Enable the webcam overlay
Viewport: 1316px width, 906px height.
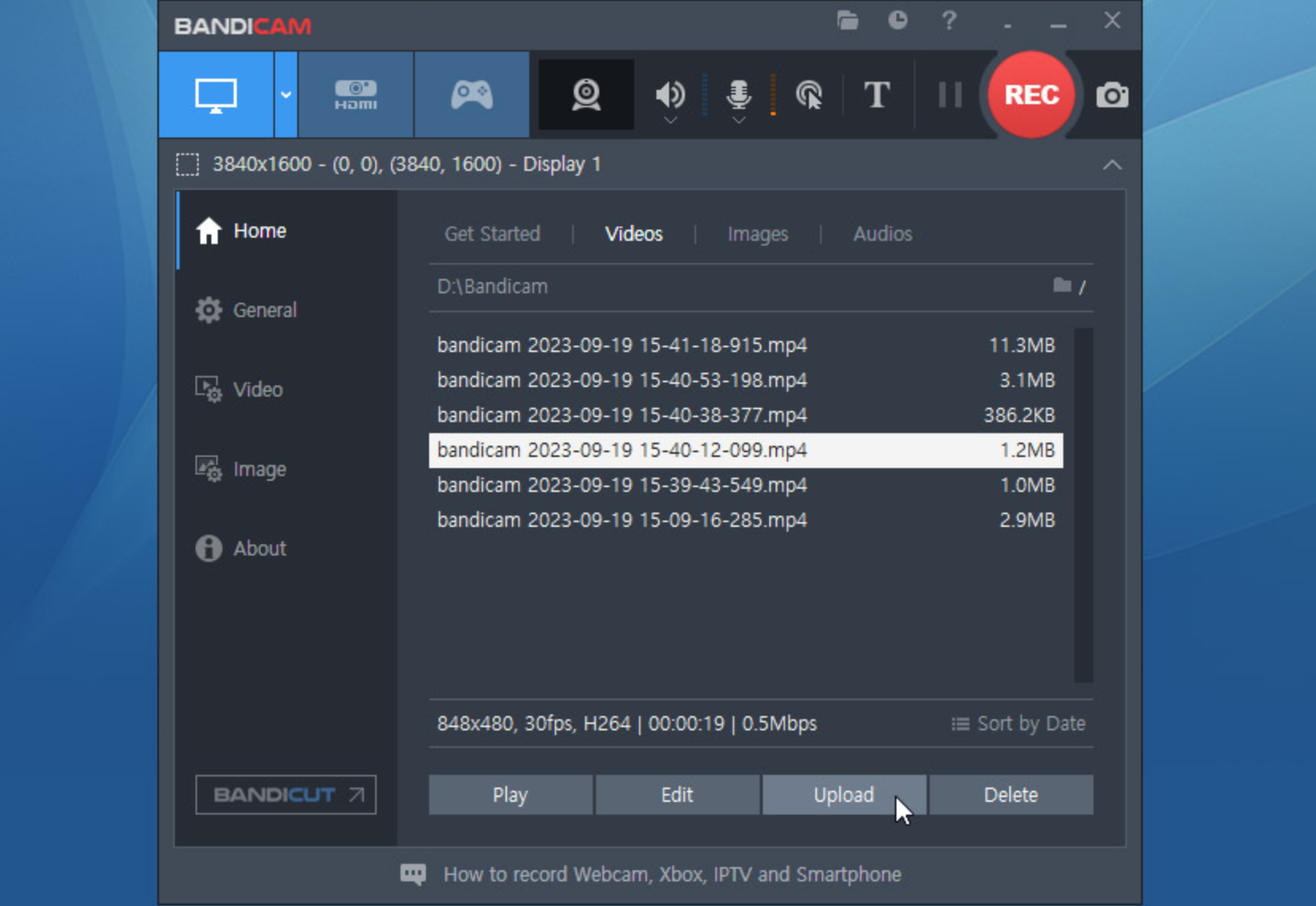point(586,95)
